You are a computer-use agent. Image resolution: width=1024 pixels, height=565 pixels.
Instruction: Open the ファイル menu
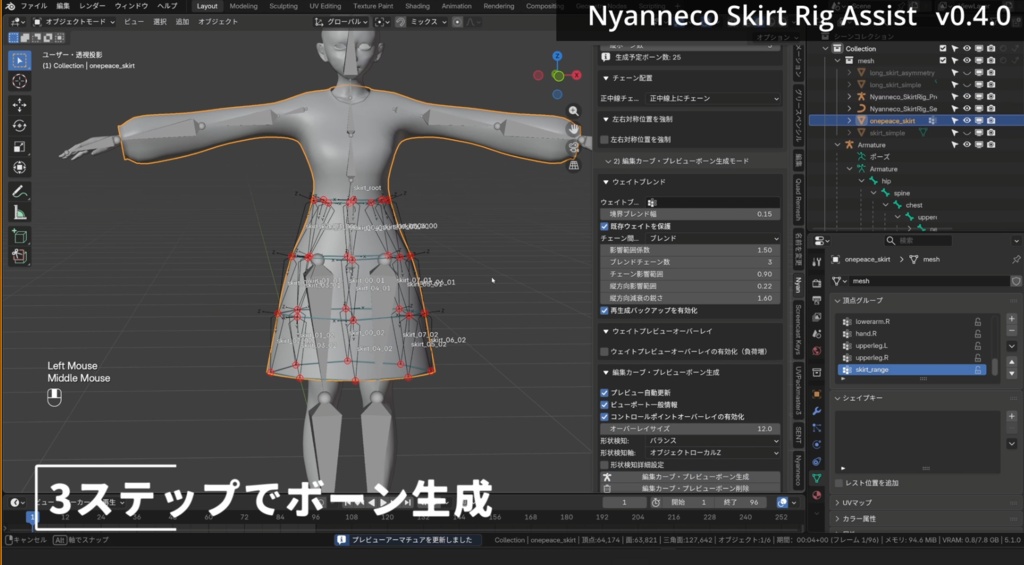point(33,6)
